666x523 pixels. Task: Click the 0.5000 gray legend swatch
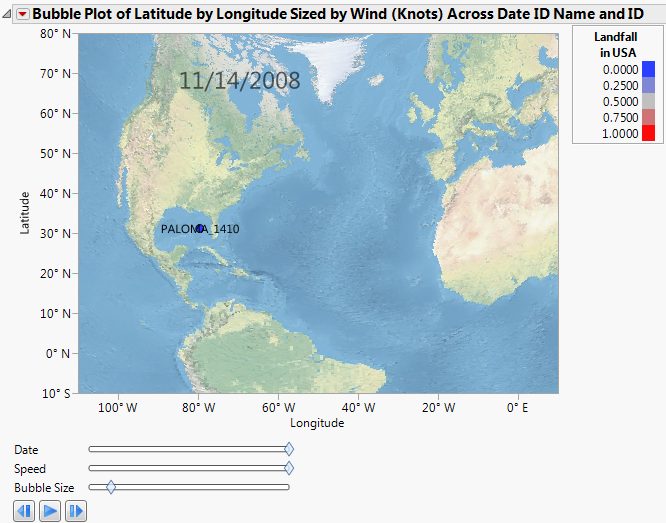tap(648, 101)
